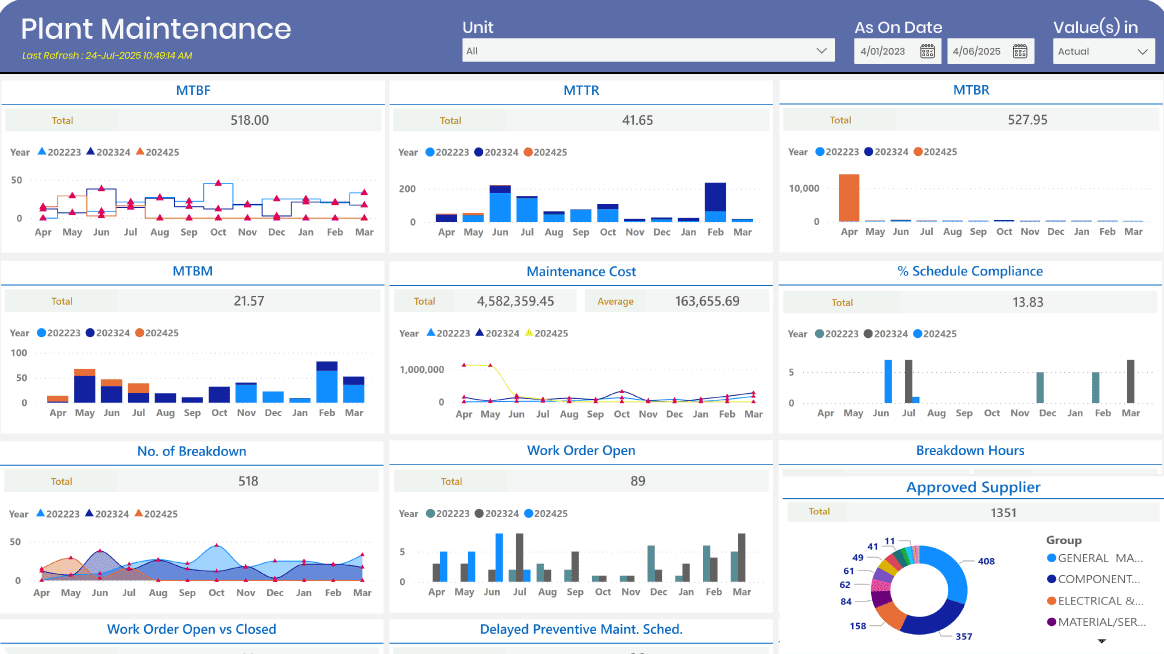
Task: Click the 202425 legend marker in MTTR chart
Action: coord(527,152)
